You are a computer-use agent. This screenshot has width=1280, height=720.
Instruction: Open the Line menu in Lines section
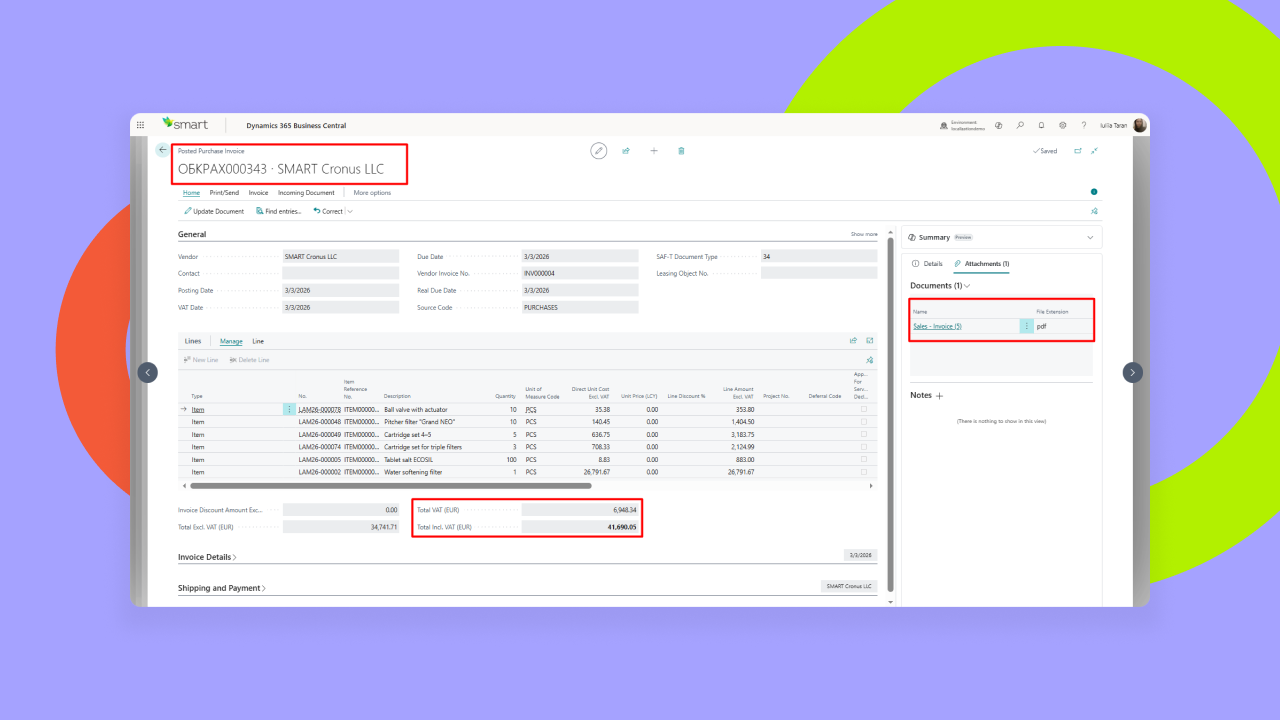click(258, 341)
